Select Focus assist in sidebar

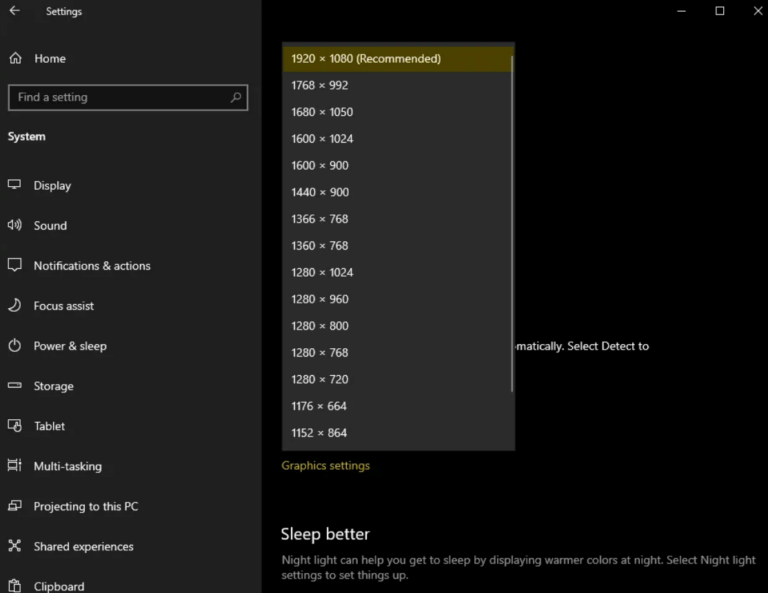pos(64,306)
